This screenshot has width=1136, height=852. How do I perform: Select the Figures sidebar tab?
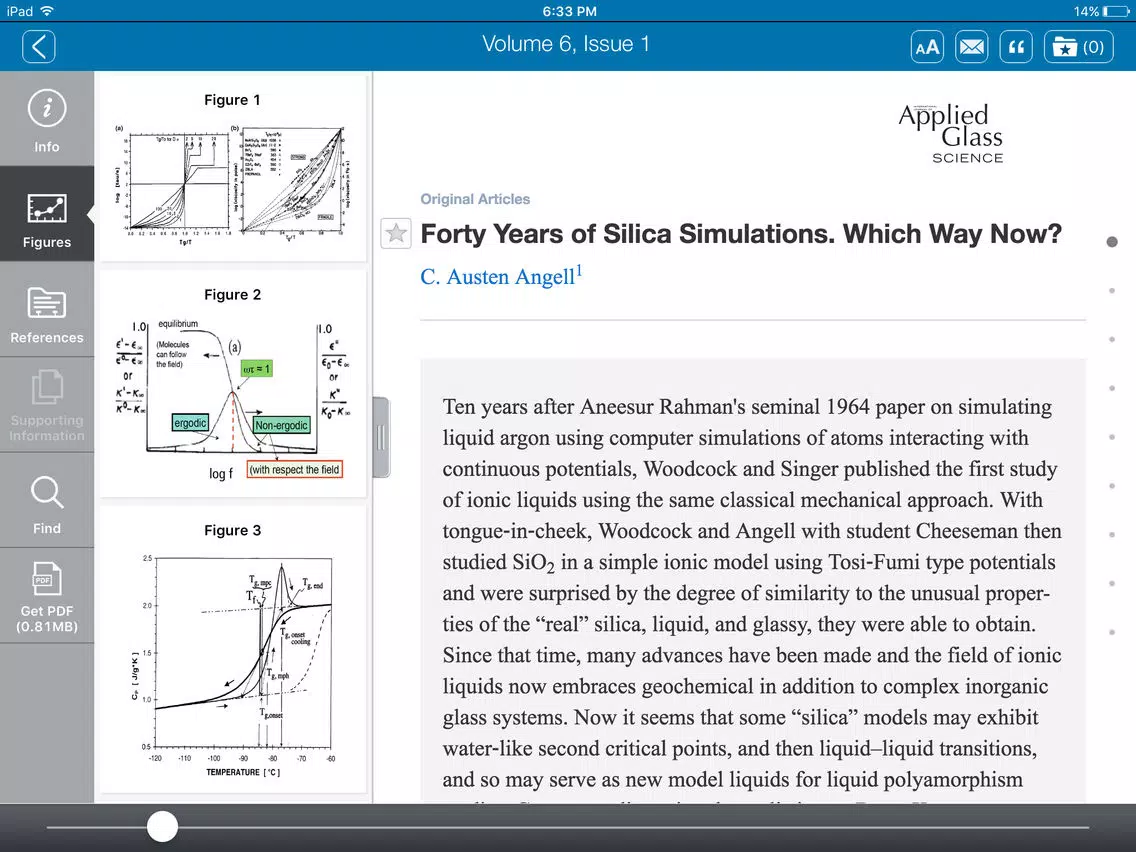(47, 214)
